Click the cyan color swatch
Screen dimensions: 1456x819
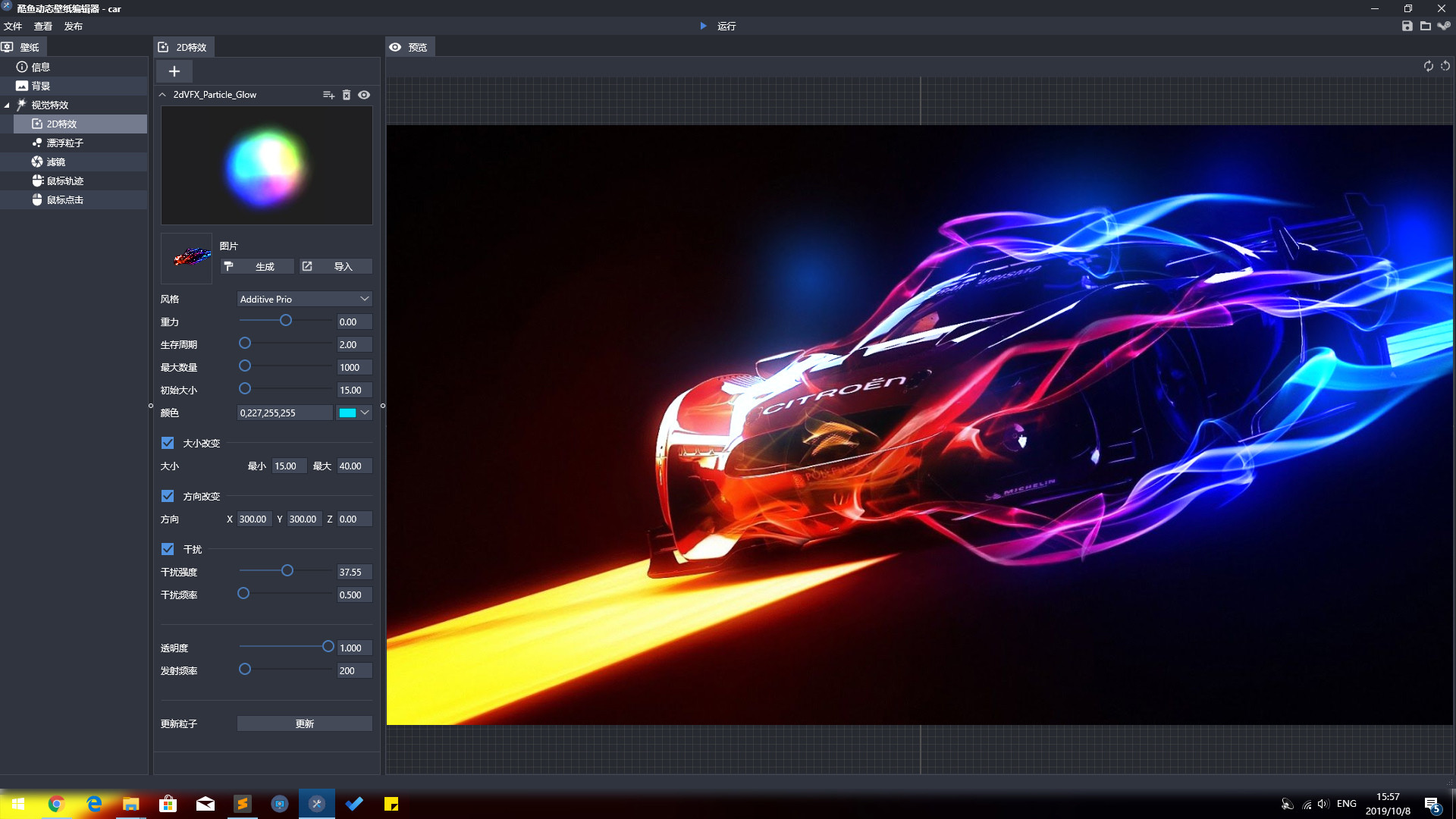point(347,413)
